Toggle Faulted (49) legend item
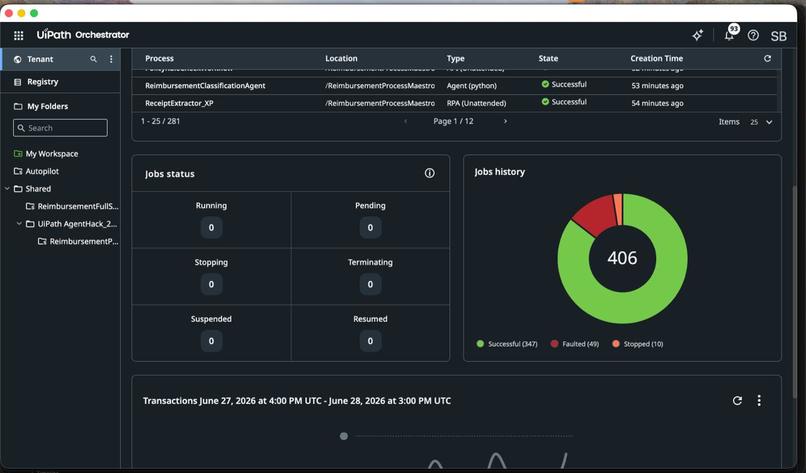The height and width of the screenshot is (473, 806). tap(575, 344)
